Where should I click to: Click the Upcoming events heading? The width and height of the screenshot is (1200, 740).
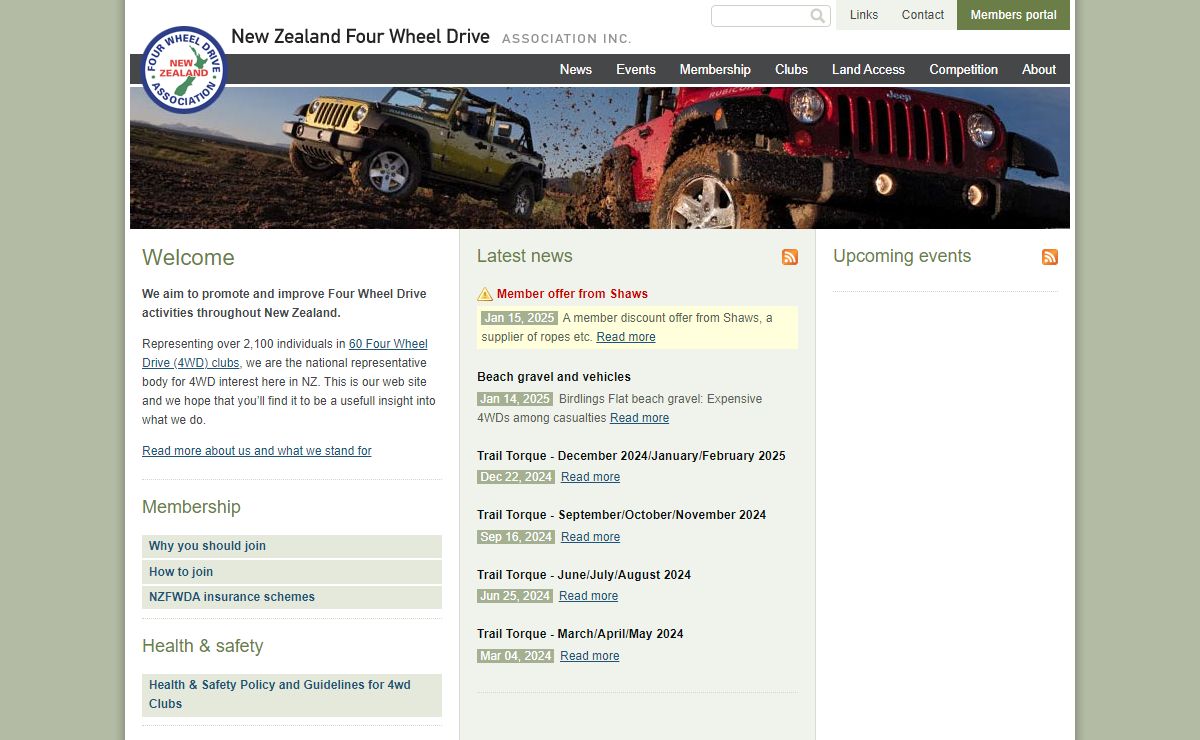point(902,256)
